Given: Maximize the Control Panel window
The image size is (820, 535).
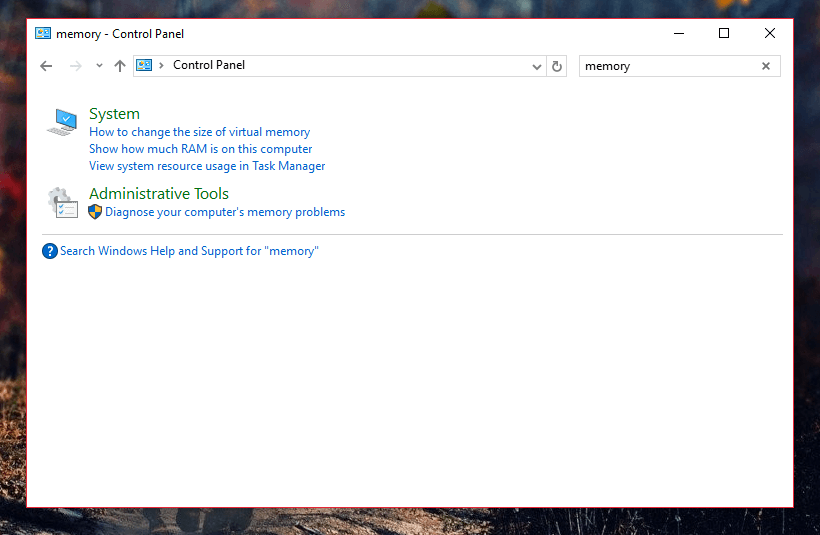Looking at the screenshot, I should click(x=724, y=33).
